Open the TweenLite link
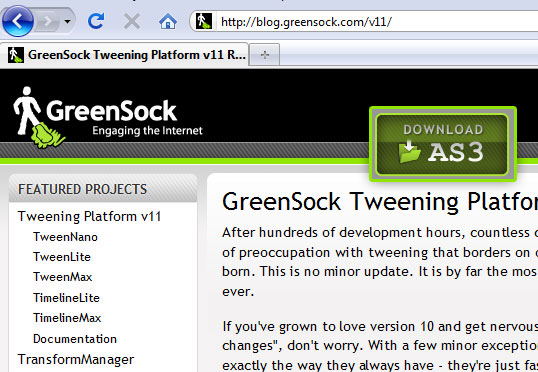 [x=62, y=257]
